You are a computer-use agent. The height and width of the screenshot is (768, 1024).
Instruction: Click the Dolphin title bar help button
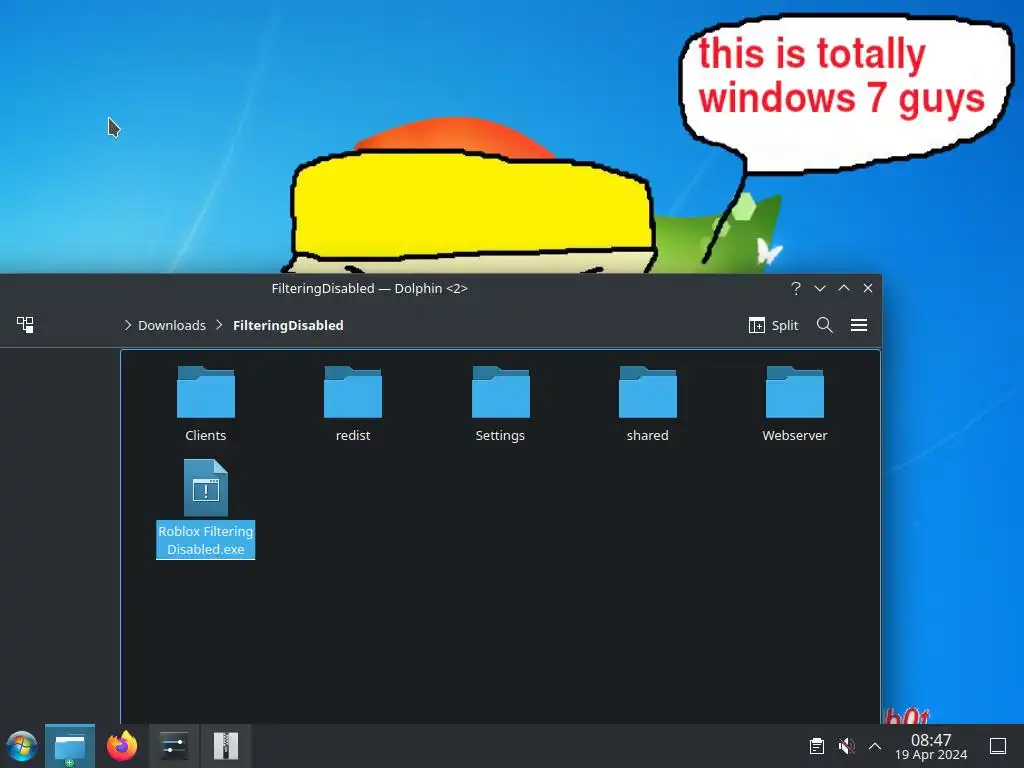795,288
